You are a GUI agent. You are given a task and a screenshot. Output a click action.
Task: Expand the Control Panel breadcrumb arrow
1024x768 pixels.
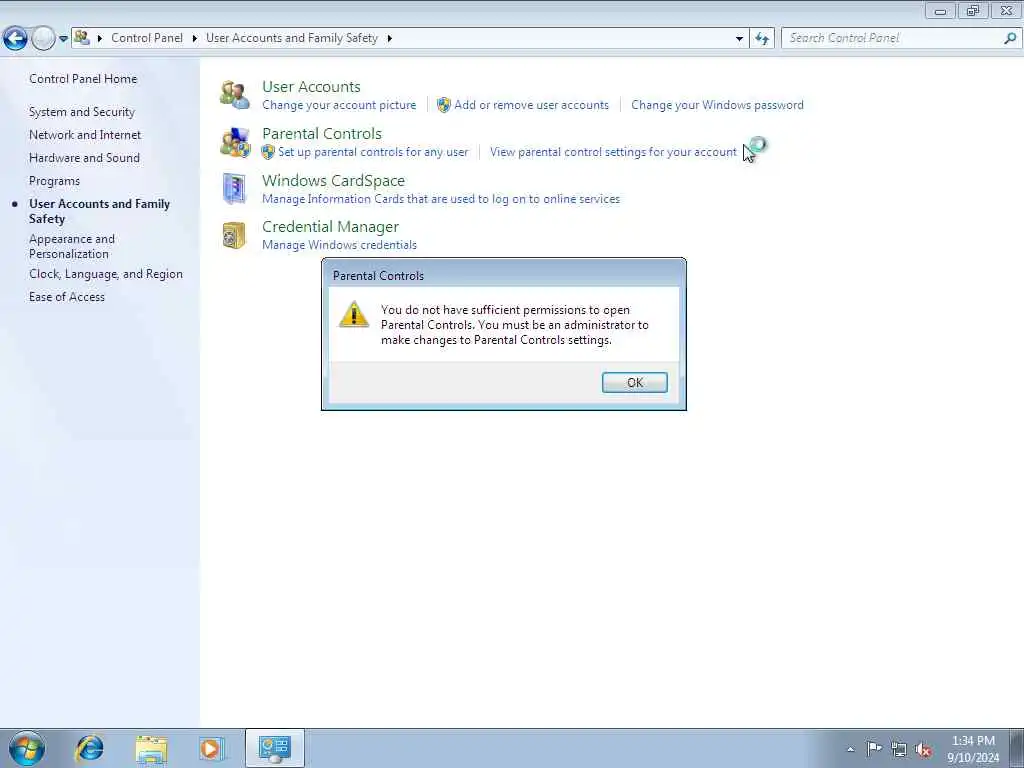(195, 39)
